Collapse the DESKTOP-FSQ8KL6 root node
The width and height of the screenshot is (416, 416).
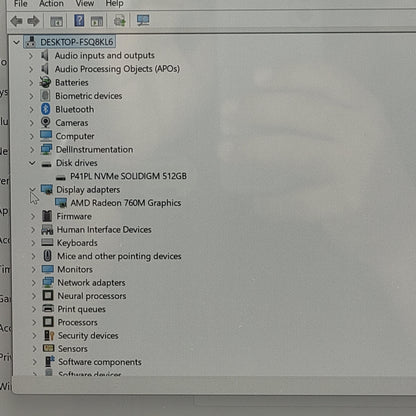(x=16, y=42)
